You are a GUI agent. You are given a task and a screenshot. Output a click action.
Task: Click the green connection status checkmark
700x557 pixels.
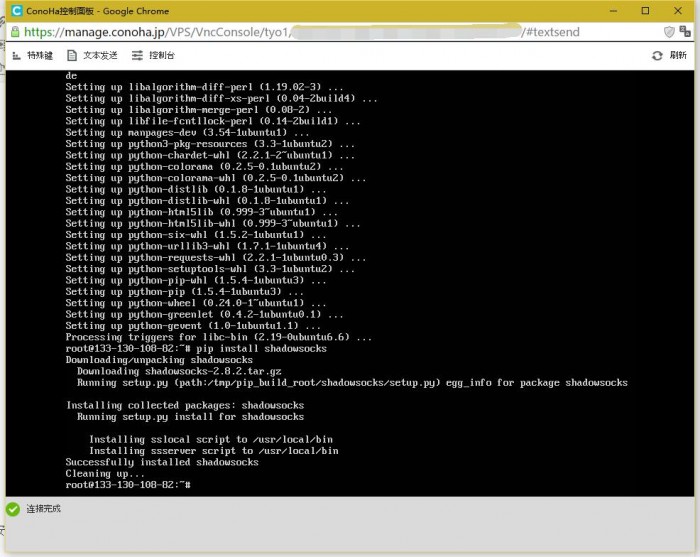pyautogui.click(x=13, y=509)
